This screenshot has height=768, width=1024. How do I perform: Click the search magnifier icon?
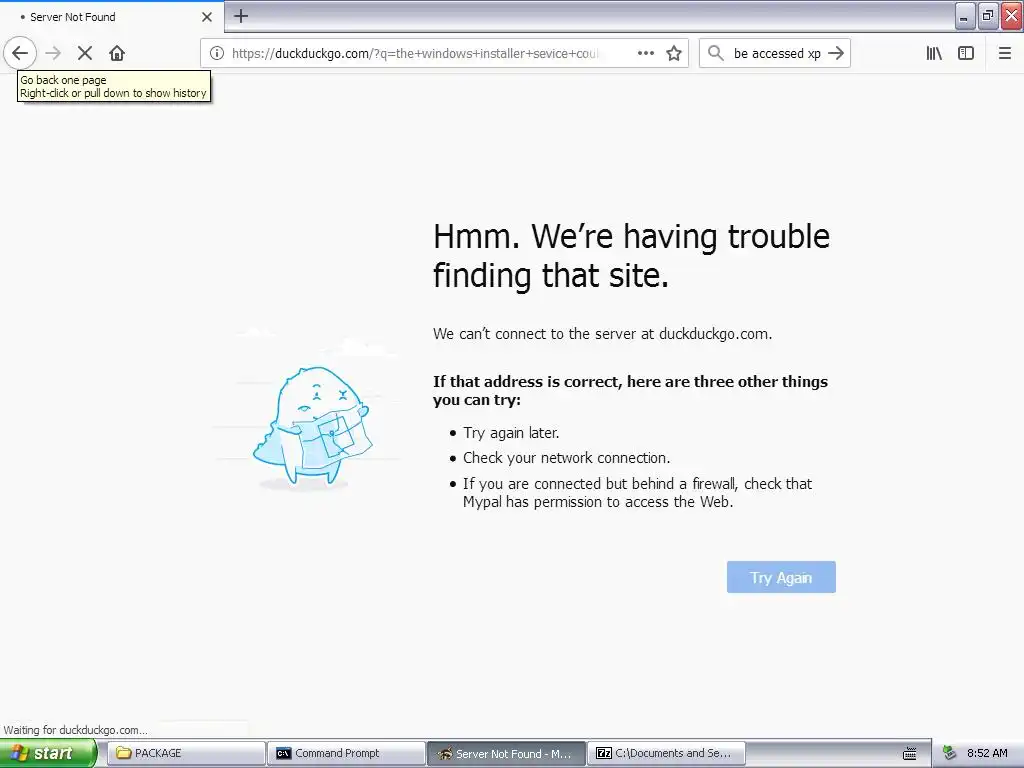pyautogui.click(x=716, y=53)
